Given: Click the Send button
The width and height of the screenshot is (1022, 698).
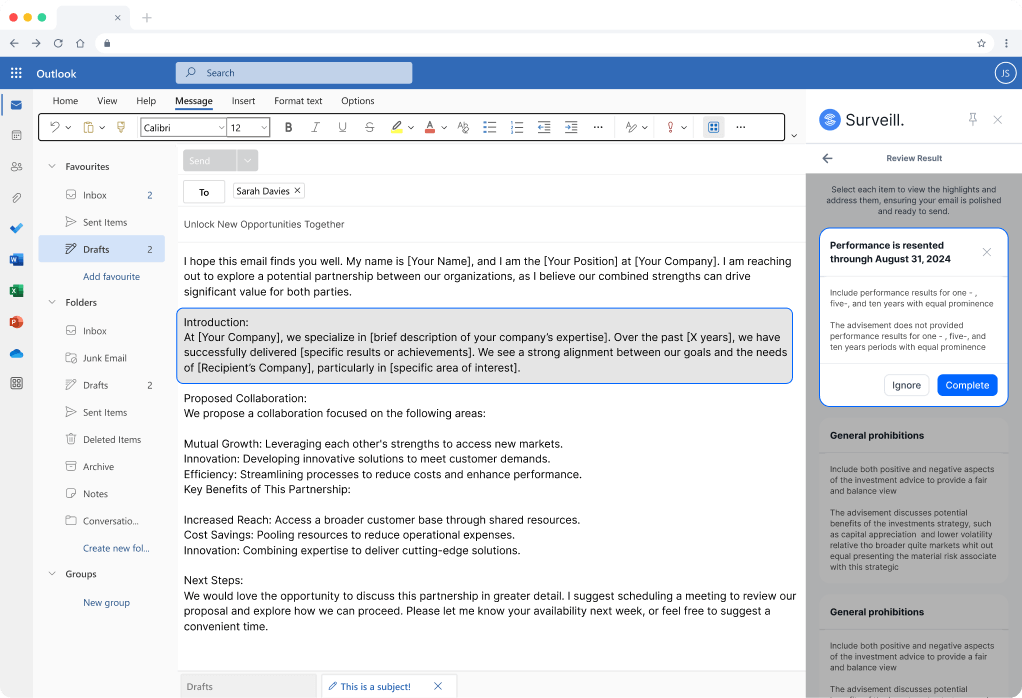Looking at the screenshot, I should click(x=210, y=160).
